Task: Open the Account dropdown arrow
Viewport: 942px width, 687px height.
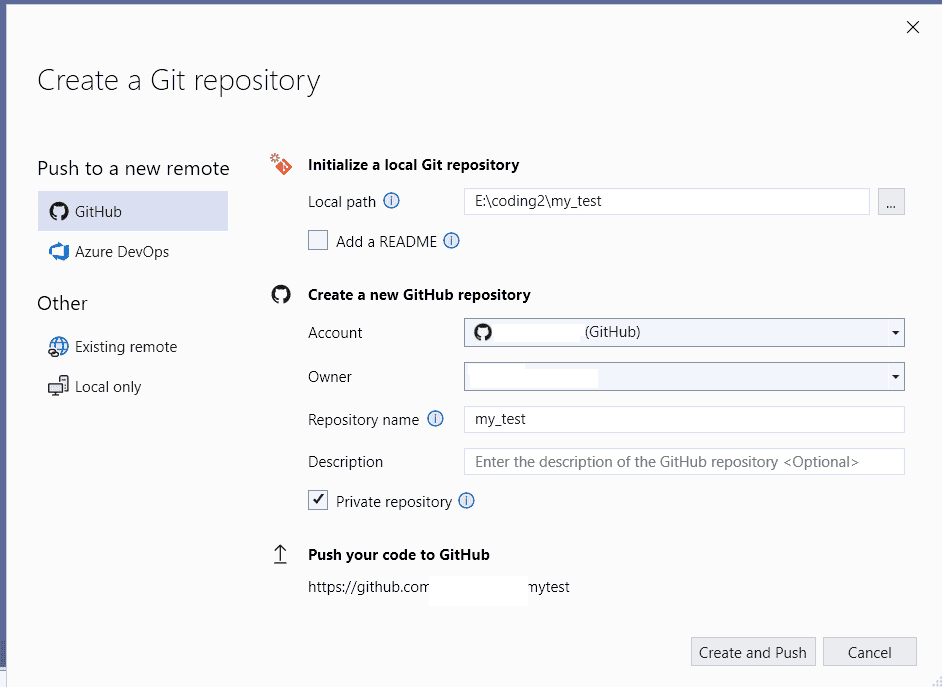Action: point(895,333)
